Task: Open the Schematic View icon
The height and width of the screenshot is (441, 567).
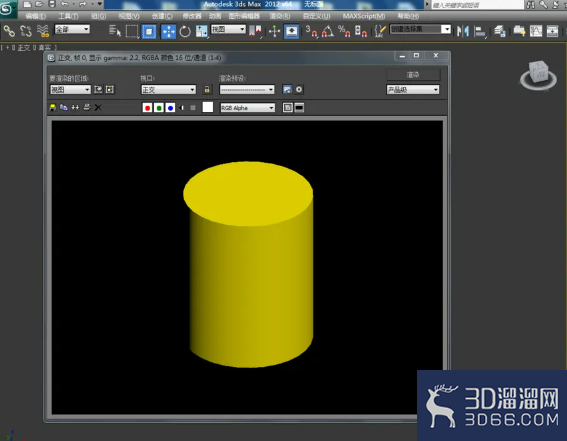Action: point(552,31)
